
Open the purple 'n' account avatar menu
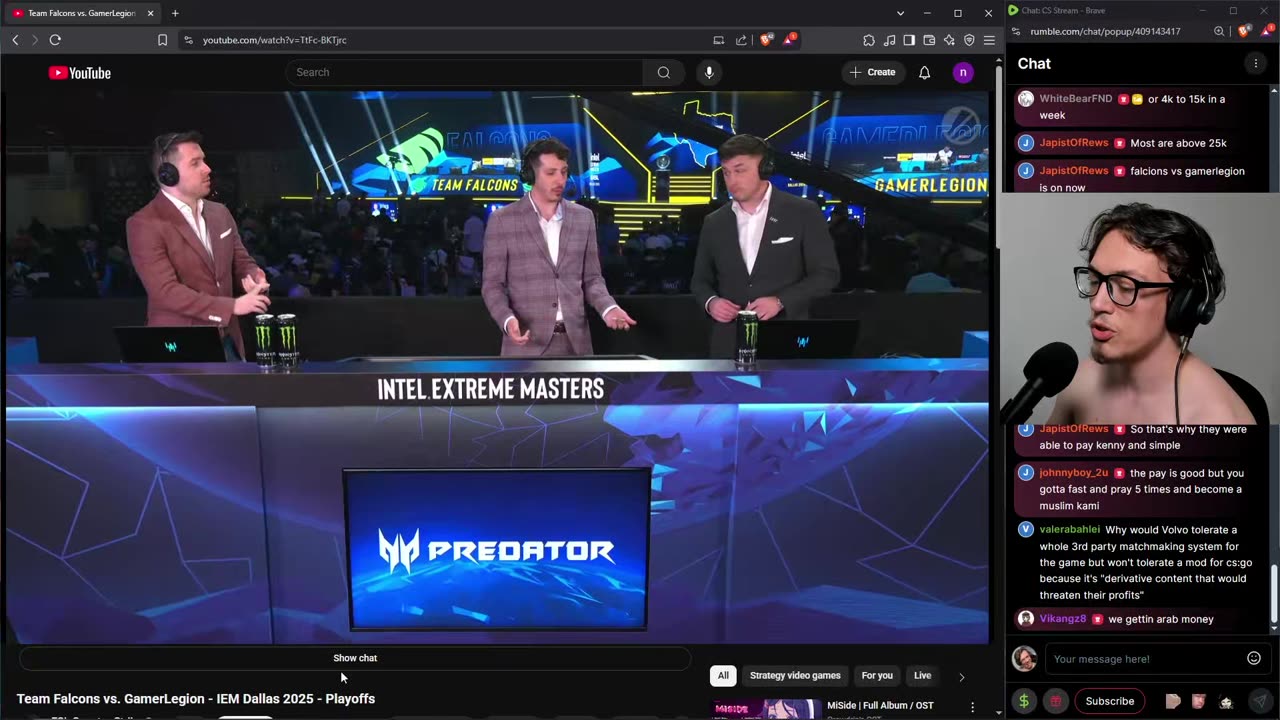tap(963, 72)
